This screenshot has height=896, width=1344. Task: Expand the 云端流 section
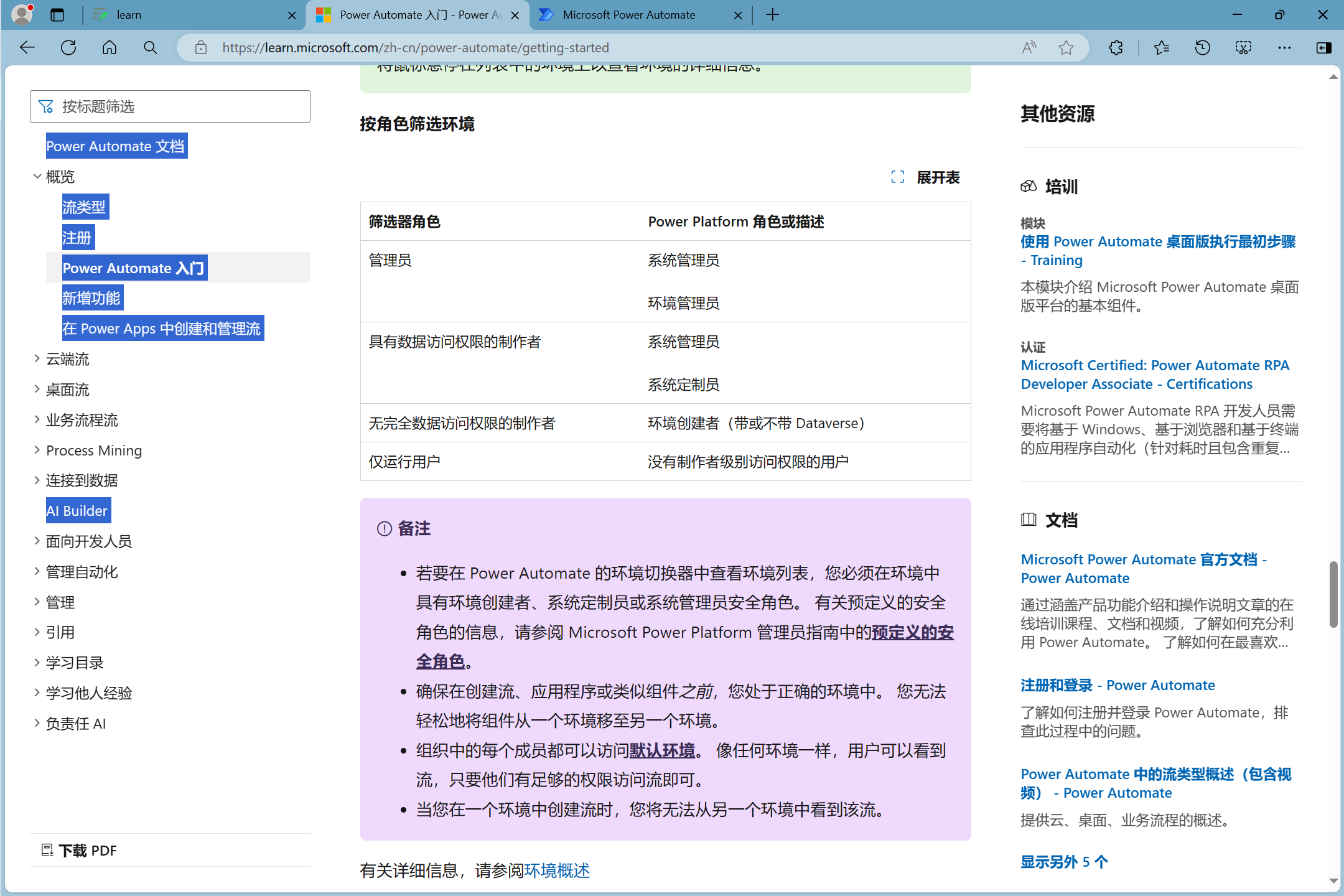pyautogui.click(x=37, y=358)
